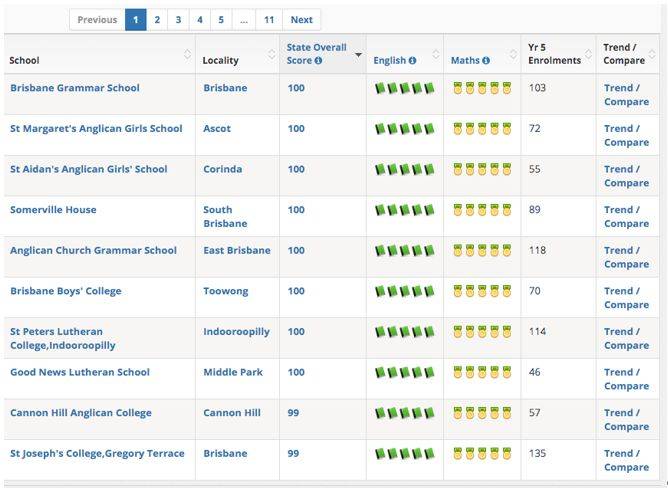Click info icon beside State Overall Score
Screen dimensions: 668x491
318,60
